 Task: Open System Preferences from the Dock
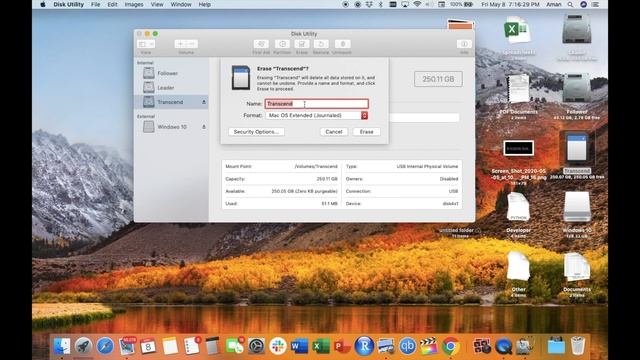coord(256,346)
